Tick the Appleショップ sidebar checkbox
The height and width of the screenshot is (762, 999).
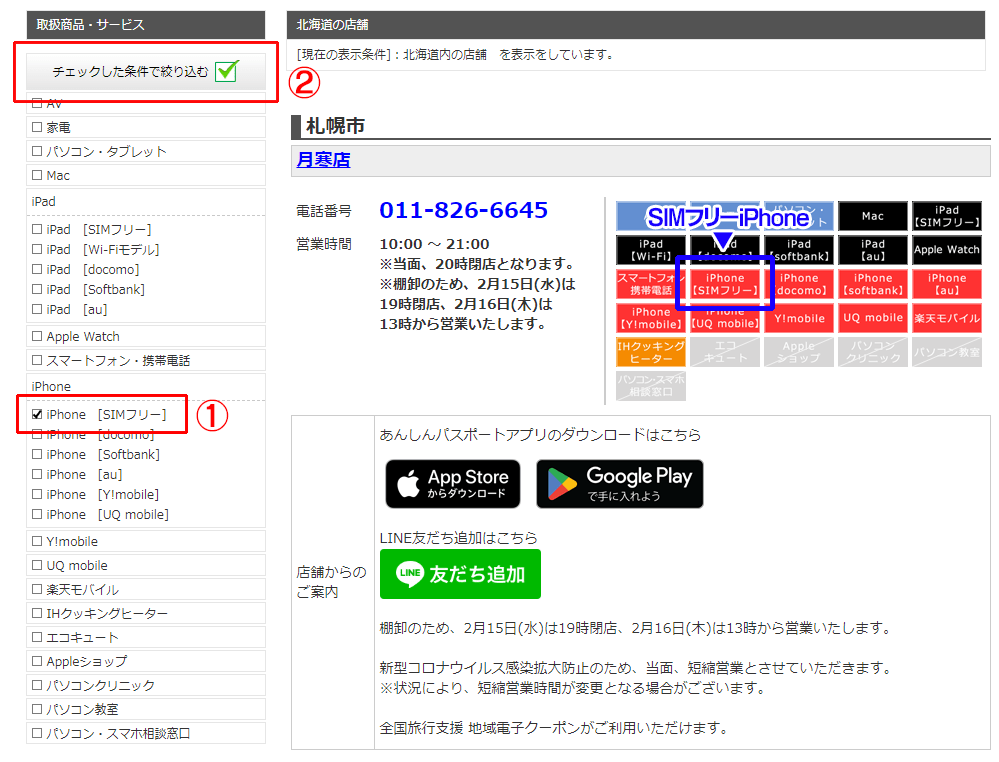pyautogui.click(x=37, y=661)
